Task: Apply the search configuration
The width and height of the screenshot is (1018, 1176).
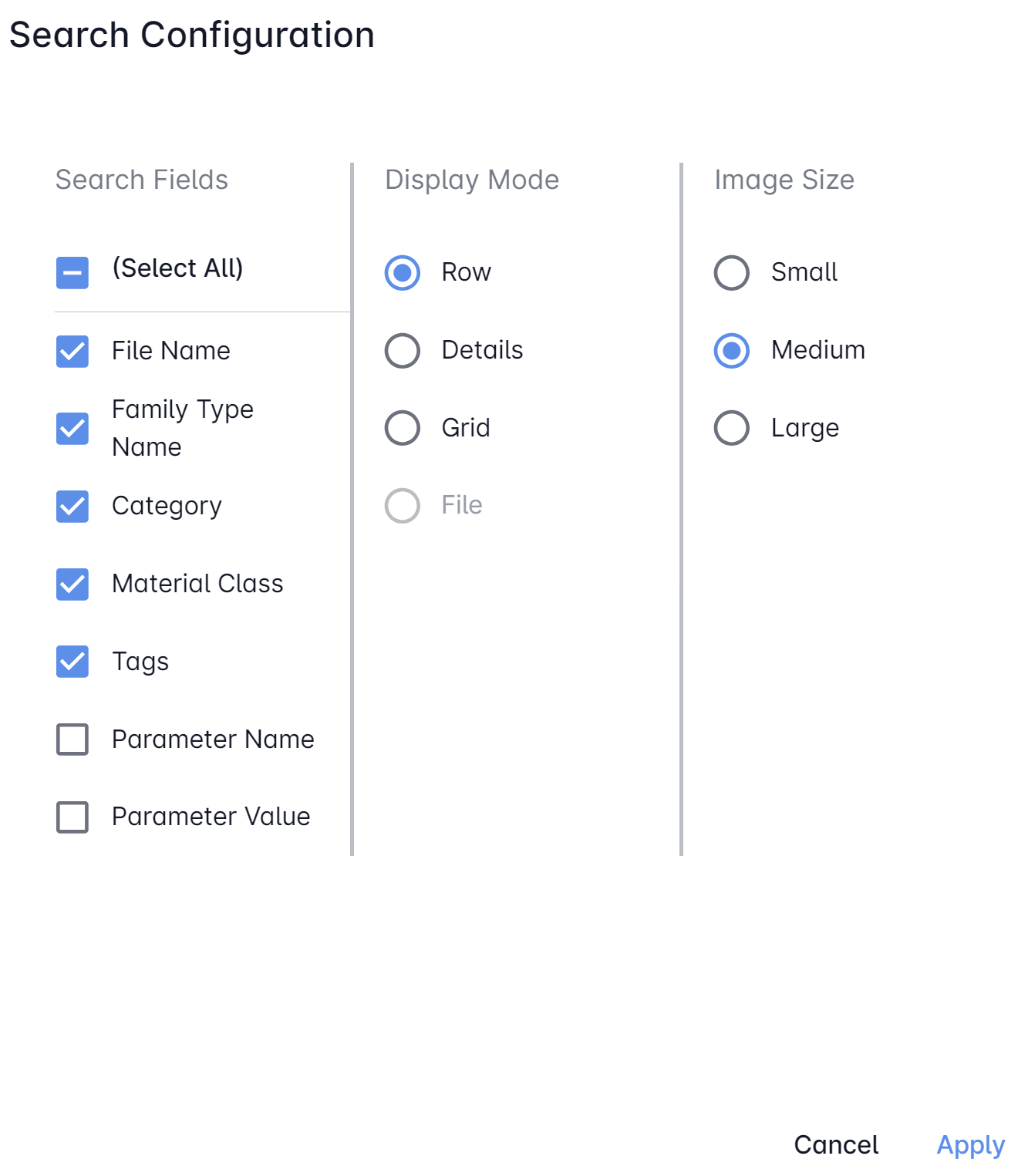Action: (970, 1144)
